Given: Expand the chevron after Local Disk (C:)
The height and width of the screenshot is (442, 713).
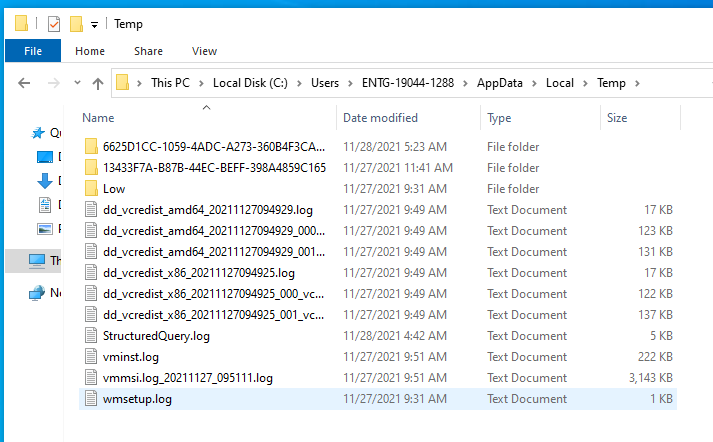Looking at the screenshot, I should (299, 83).
